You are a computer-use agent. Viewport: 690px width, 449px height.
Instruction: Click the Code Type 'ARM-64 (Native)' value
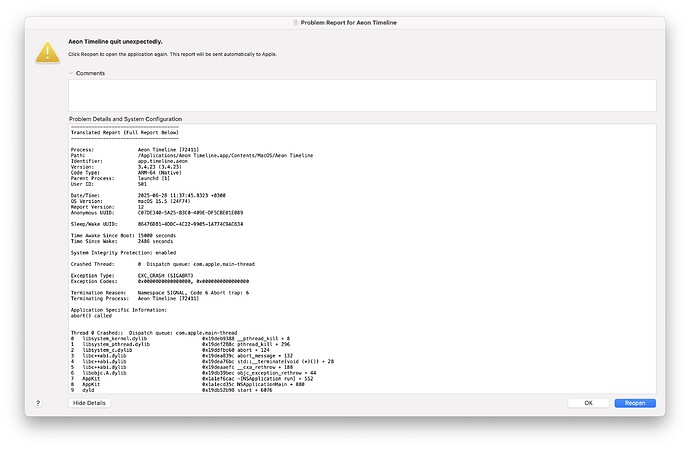(160, 173)
